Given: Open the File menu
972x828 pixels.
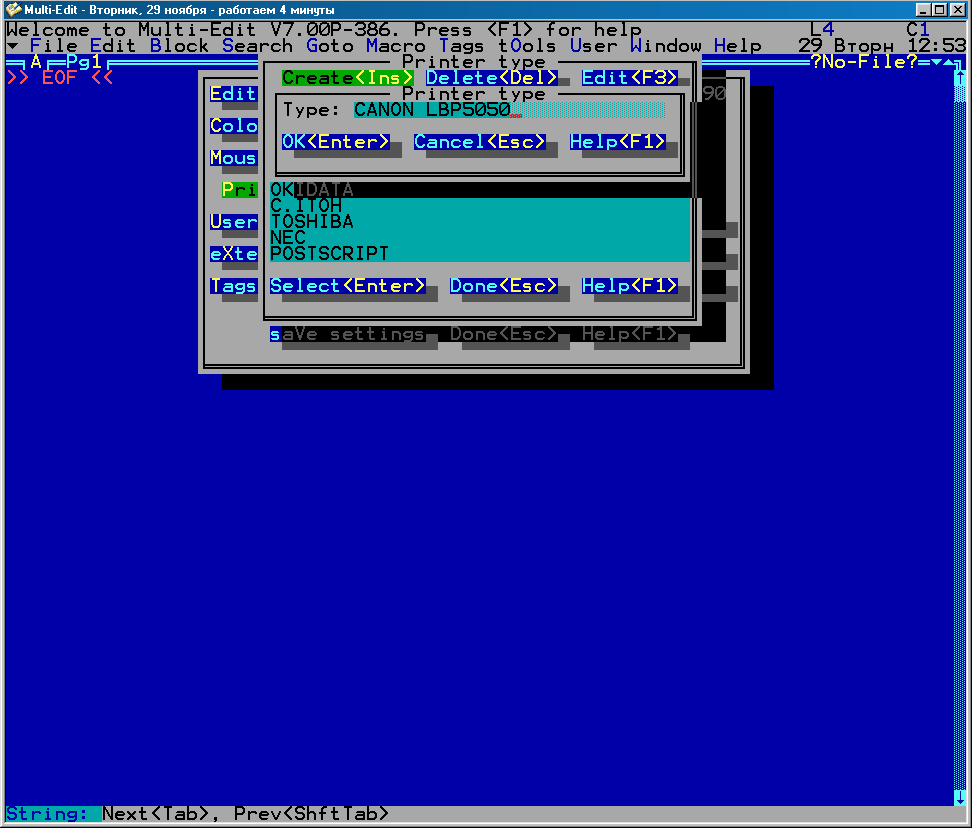Looking at the screenshot, I should (x=53, y=46).
